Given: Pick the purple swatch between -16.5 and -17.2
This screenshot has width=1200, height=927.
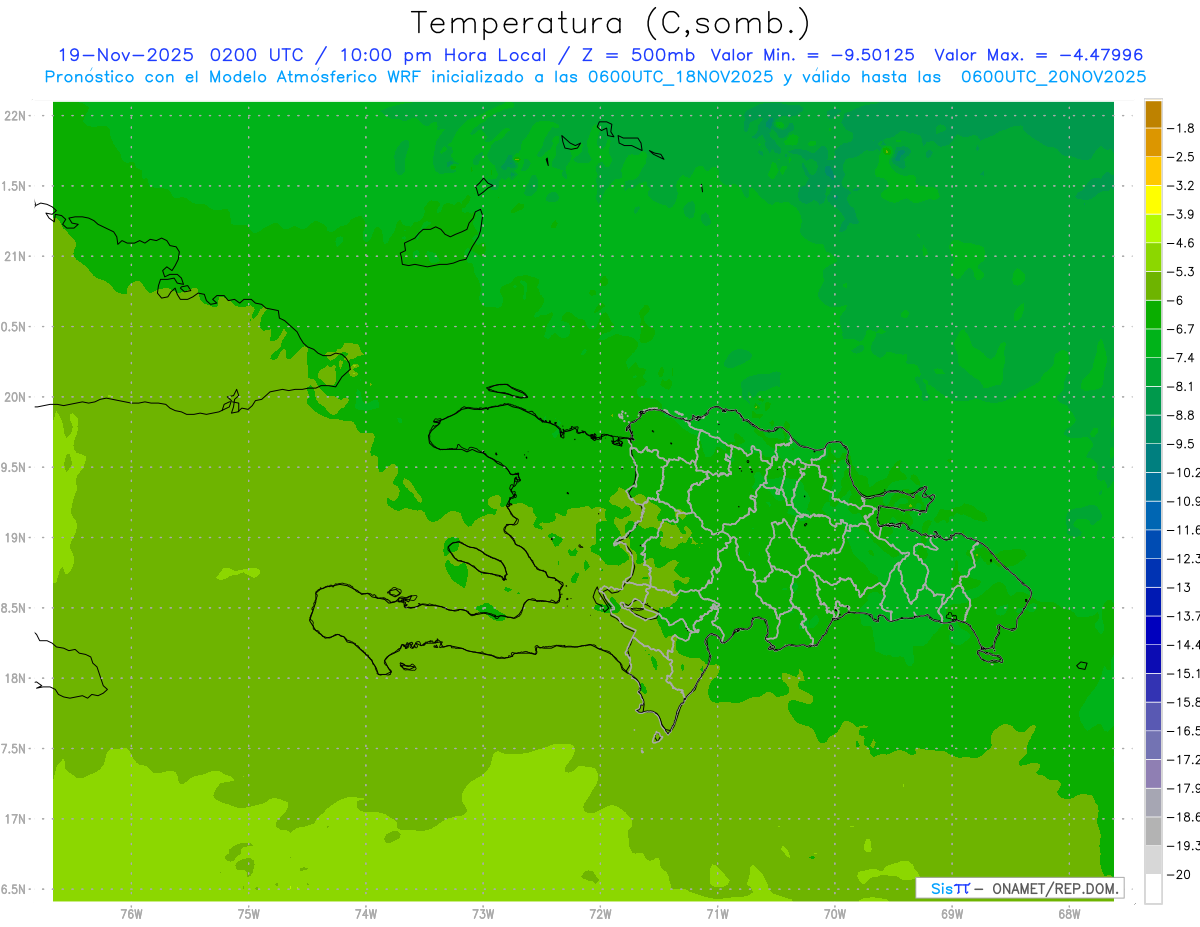Looking at the screenshot, I should (1153, 745).
